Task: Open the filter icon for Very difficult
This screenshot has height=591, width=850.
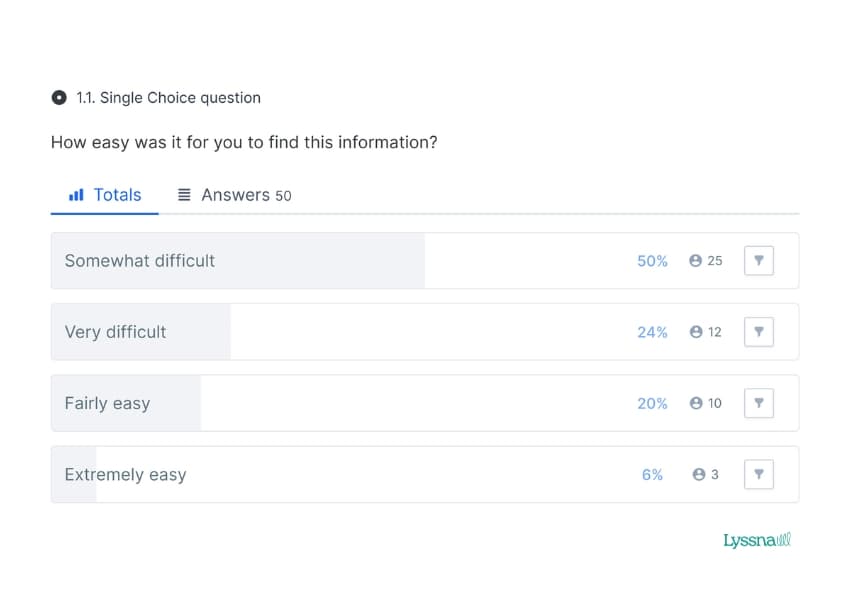Action: 759,331
